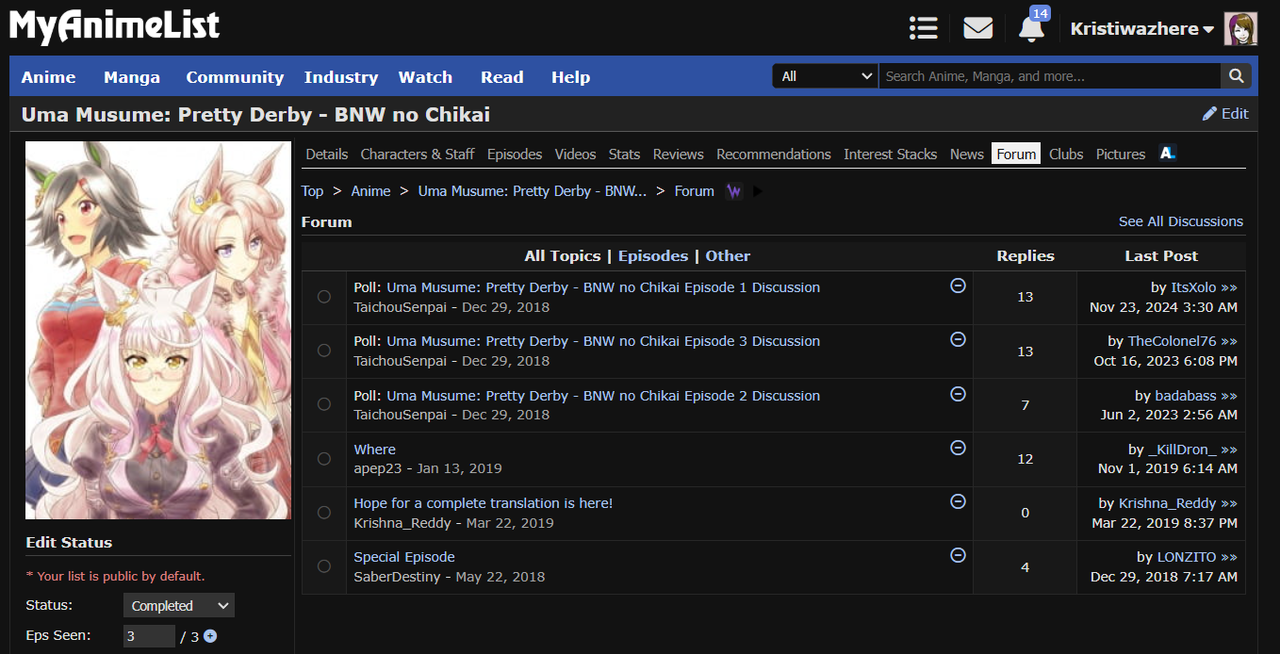Click the Edit pencil icon
Screen dimensions: 1280x654
pos(1210,114)
